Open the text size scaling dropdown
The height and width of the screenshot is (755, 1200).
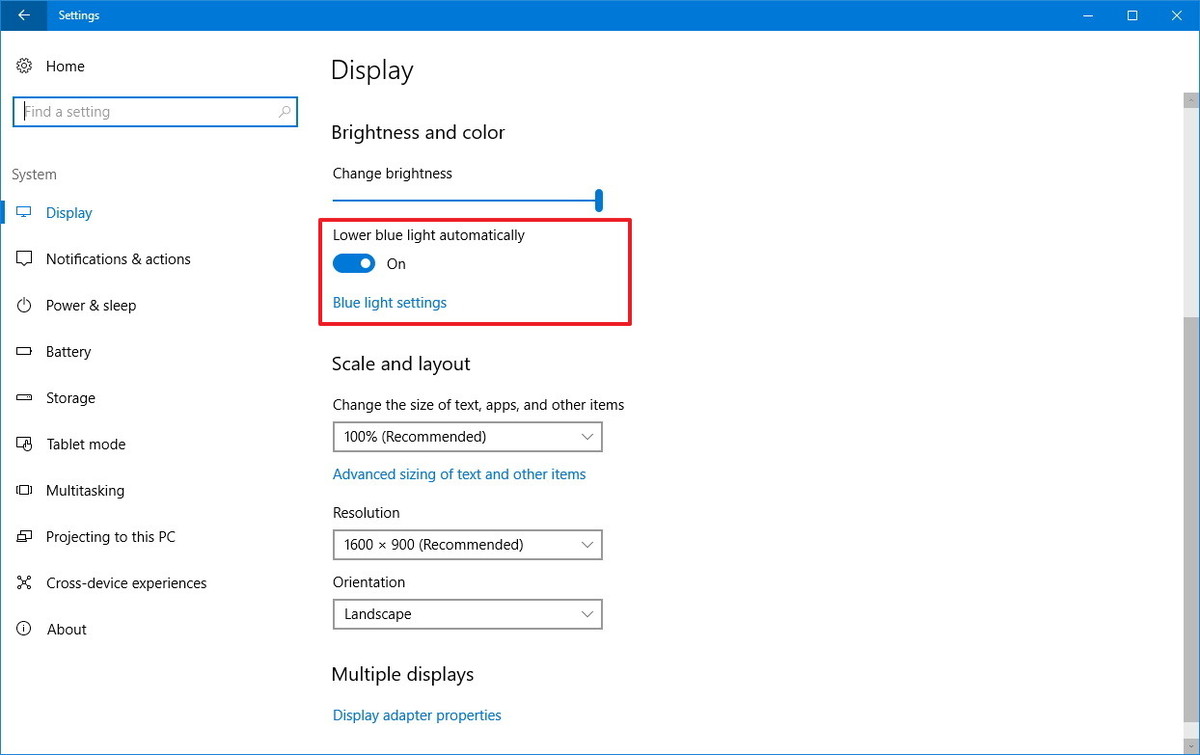467,436
